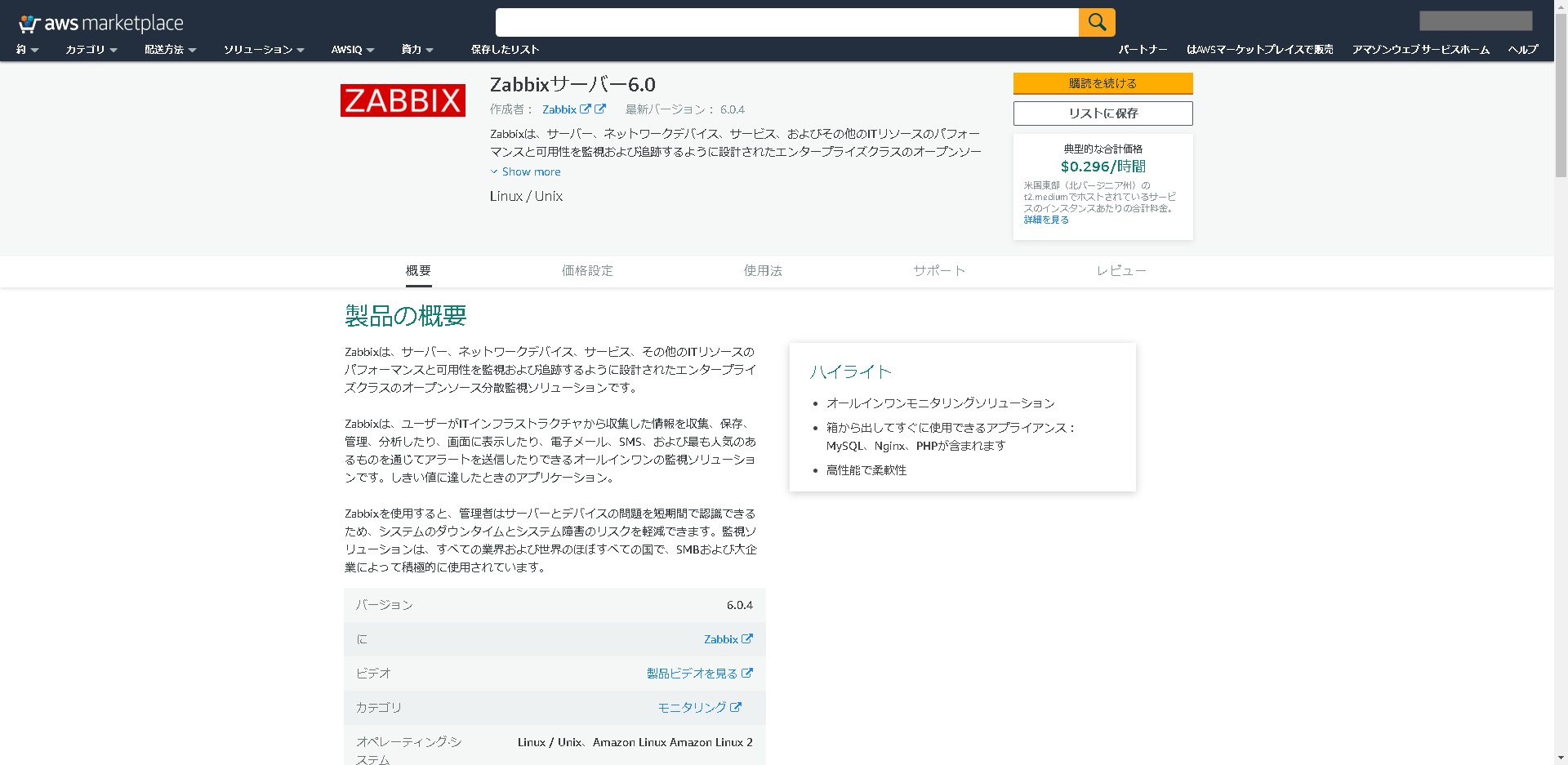Open the 配送方法 dropdown menu
The image size is (1568, 765).
point(170,50)
